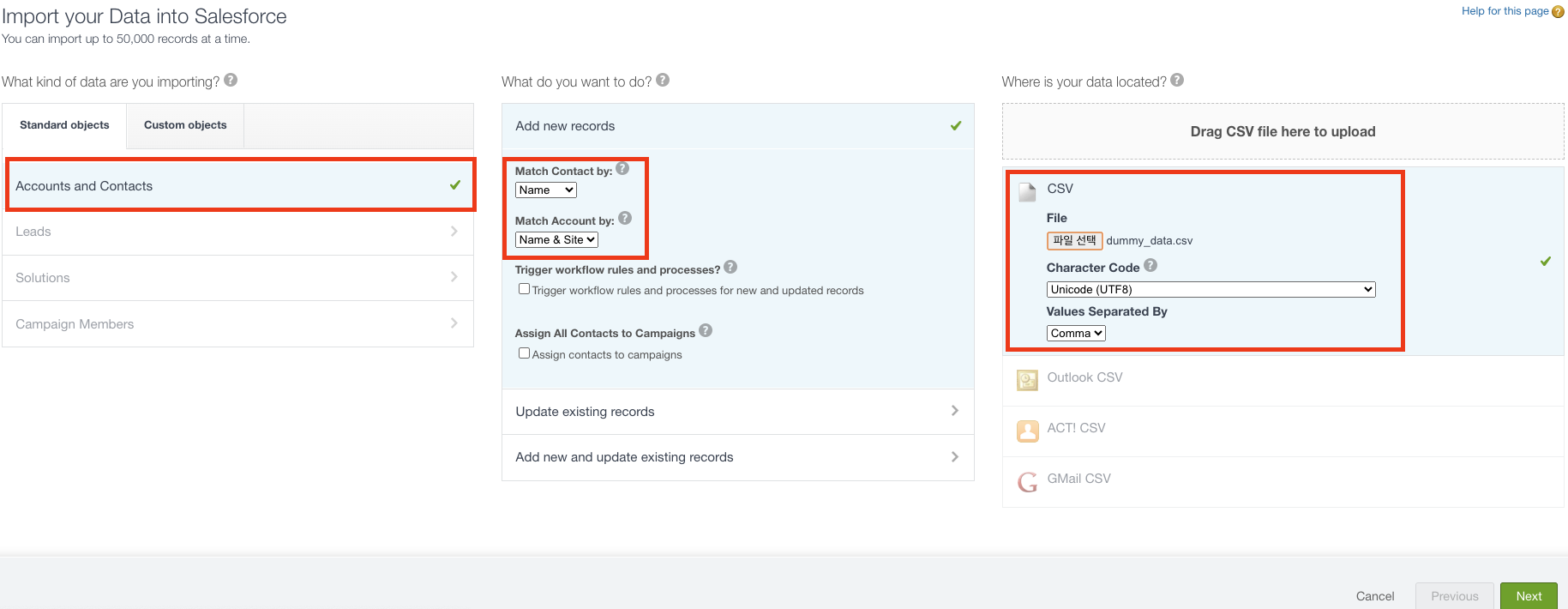Click the Previous button
Viewport: 1568px width, 609px height.
pyautogui.click(x=1455, y=596)
